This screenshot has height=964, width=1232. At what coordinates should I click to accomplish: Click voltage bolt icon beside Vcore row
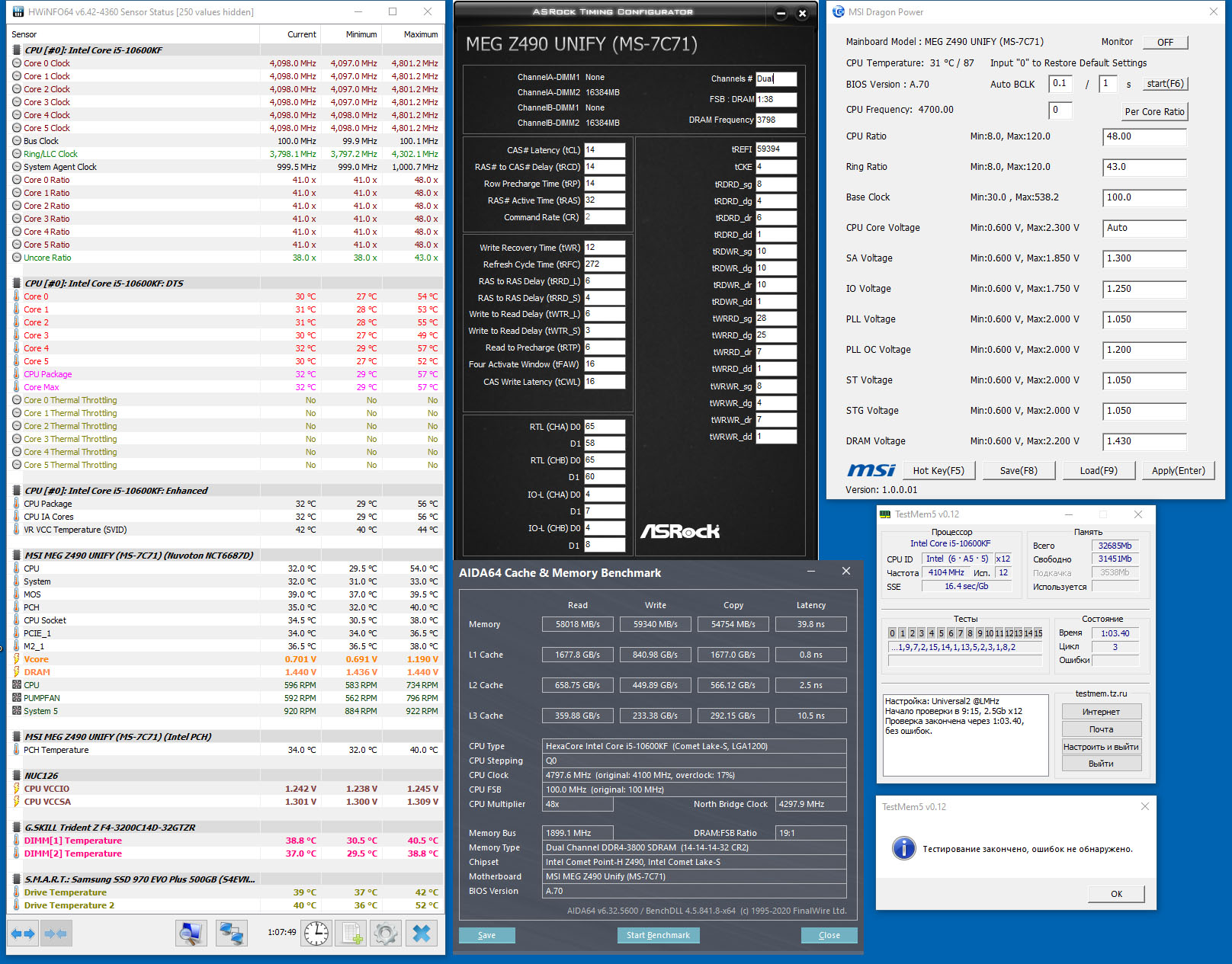[17, 659]
